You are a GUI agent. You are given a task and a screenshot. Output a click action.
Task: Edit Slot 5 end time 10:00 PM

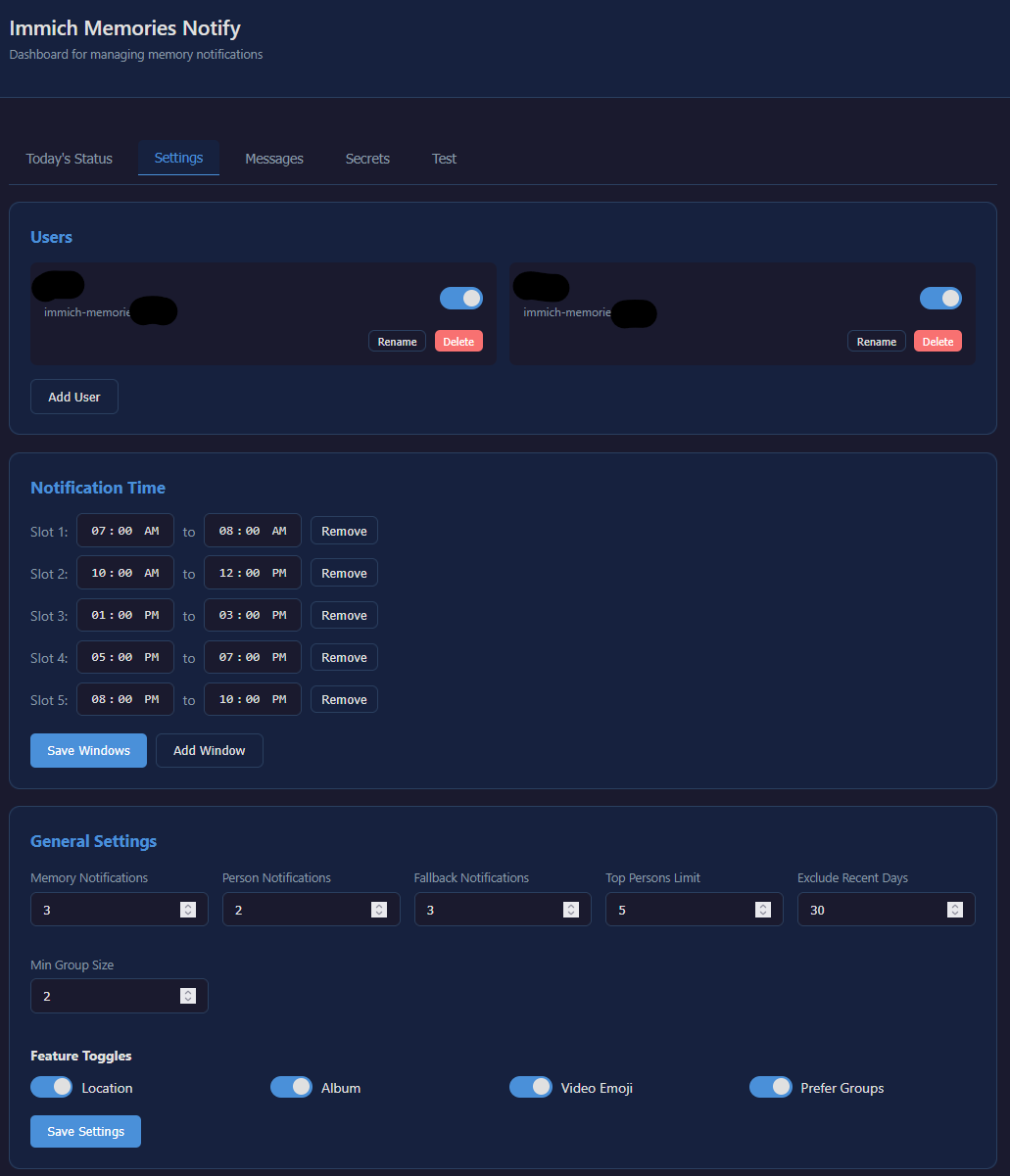(x=253, y=699)
